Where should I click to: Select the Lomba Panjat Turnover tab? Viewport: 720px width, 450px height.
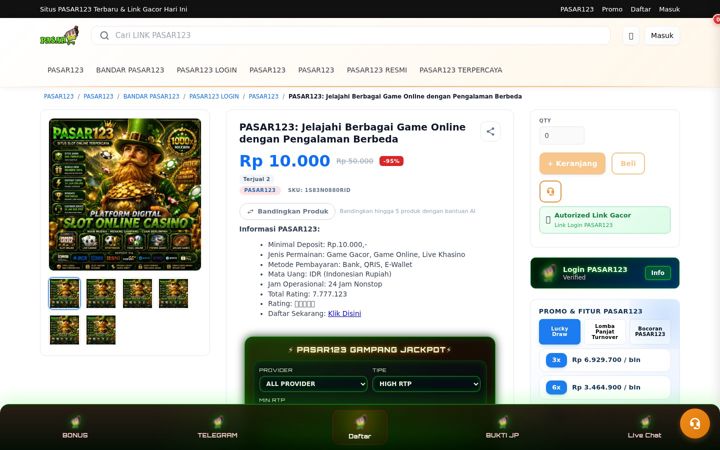coord(605,332)
